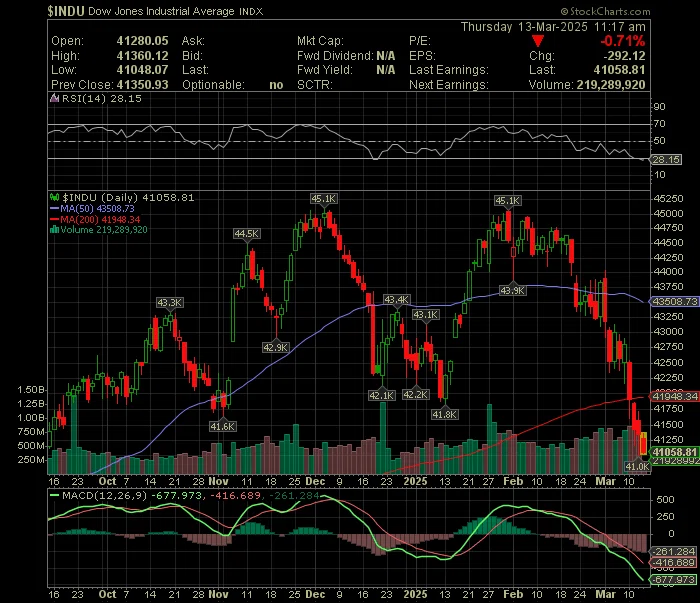The width and height of the screenshot is (700, 603).
Task: Click the 41.8K low label
Action: 445,414
